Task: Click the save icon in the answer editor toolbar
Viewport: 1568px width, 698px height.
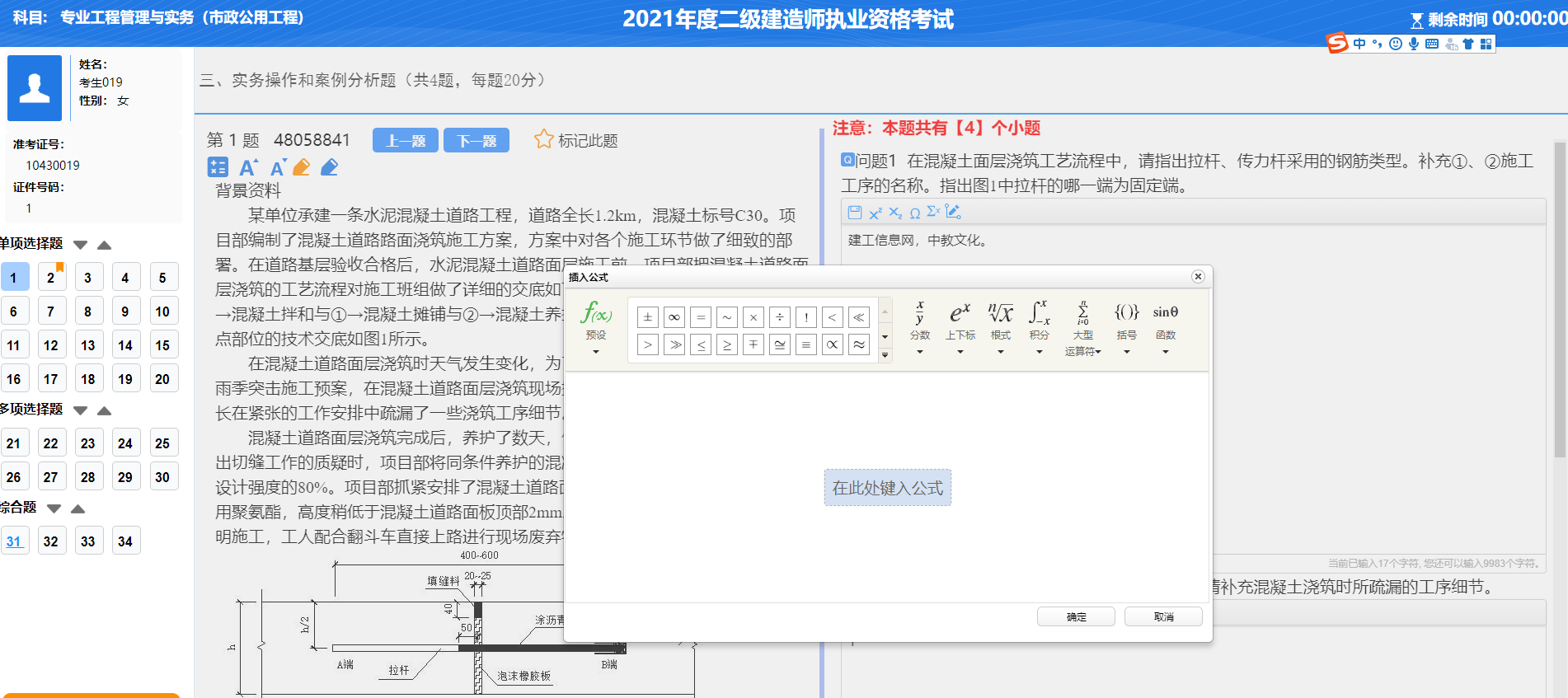Action: click(855, 213)
